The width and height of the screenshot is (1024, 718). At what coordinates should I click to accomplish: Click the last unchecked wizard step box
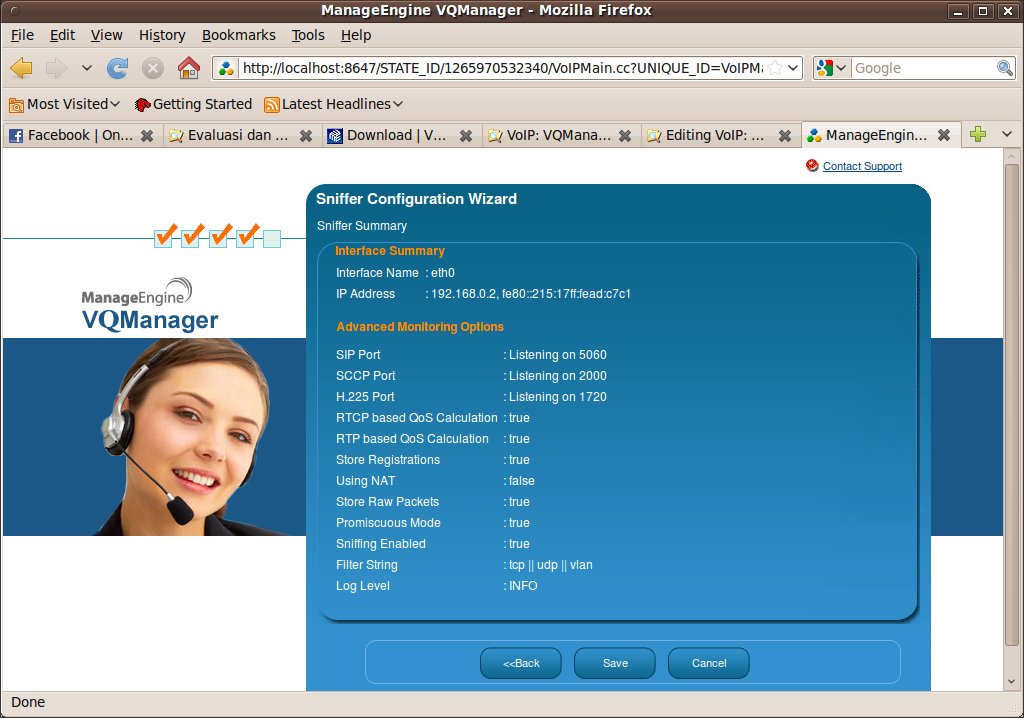[272, 239]
